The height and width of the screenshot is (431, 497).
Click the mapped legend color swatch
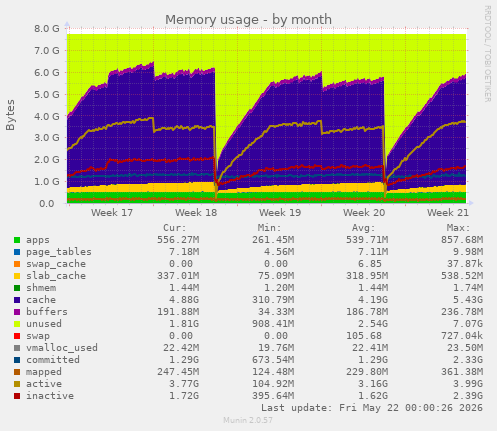(x=17, y=372)
